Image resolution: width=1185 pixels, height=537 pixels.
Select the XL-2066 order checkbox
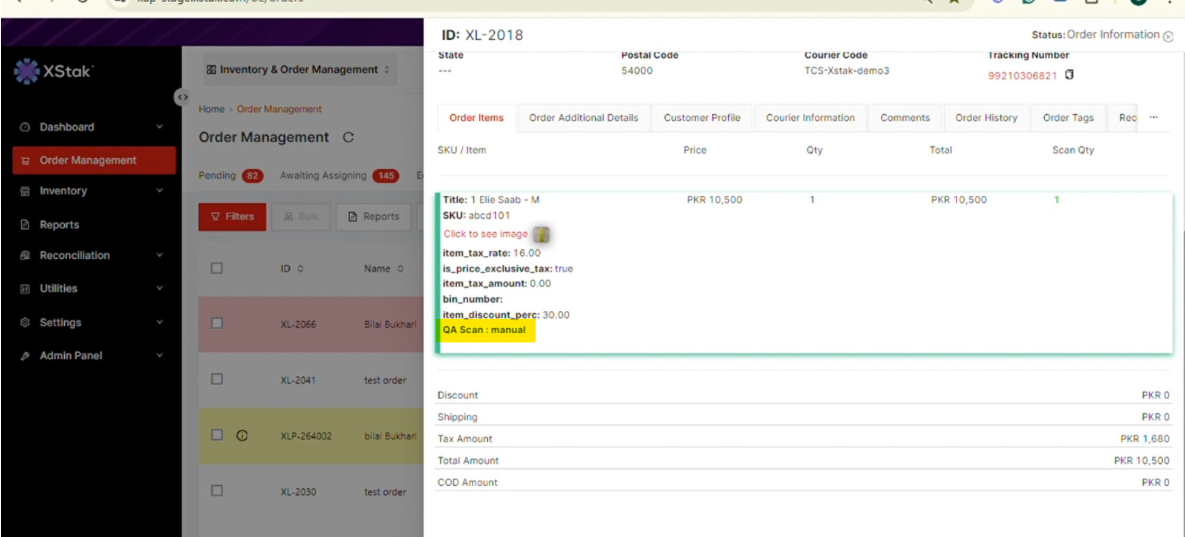(217, 323)
